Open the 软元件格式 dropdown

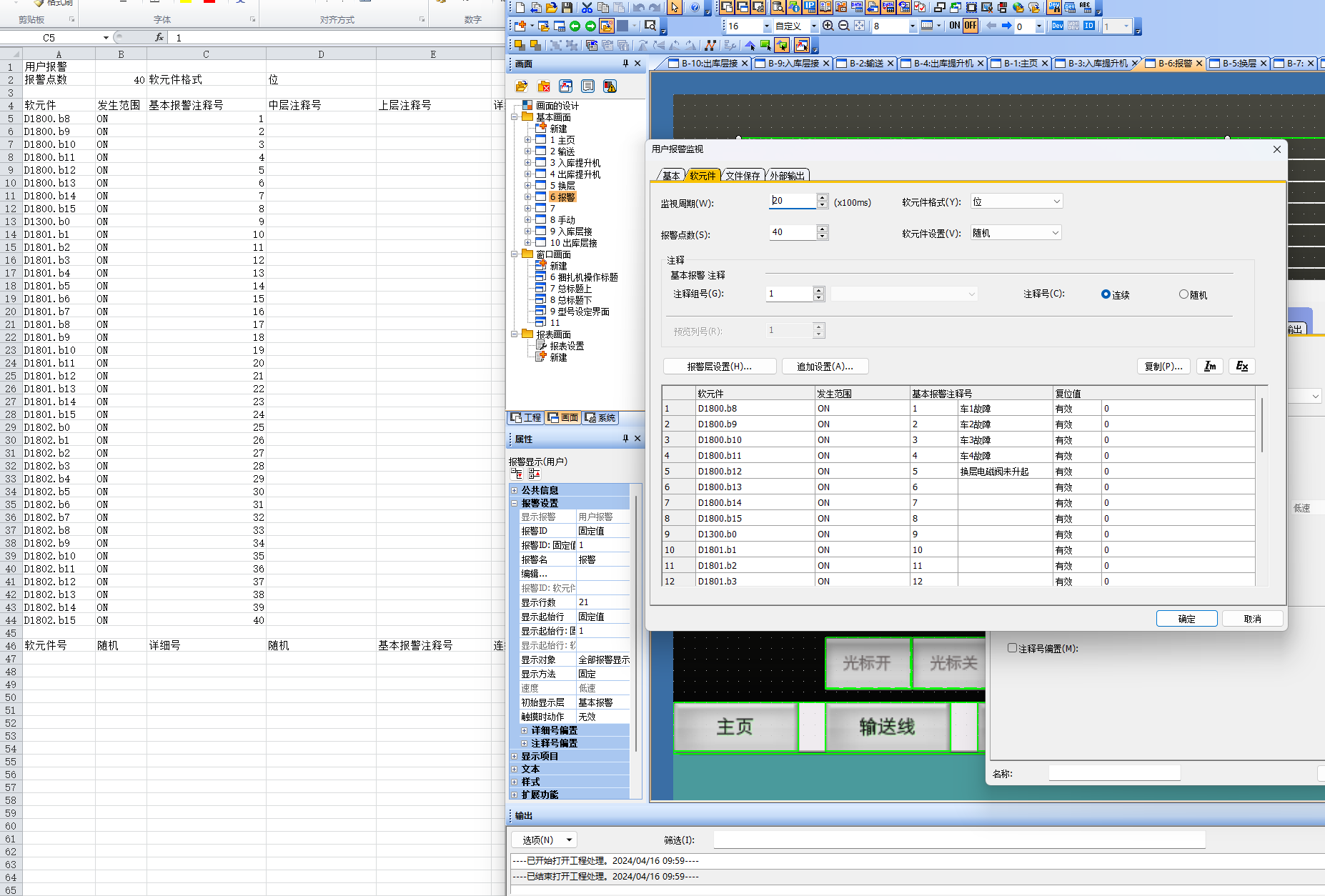[x=1016, y=202]
